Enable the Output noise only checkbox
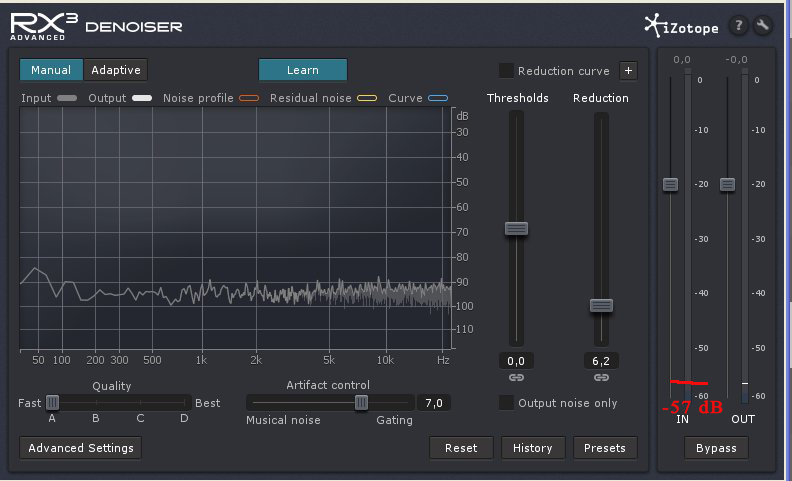 pyautogui.click(x=506, y=403)
